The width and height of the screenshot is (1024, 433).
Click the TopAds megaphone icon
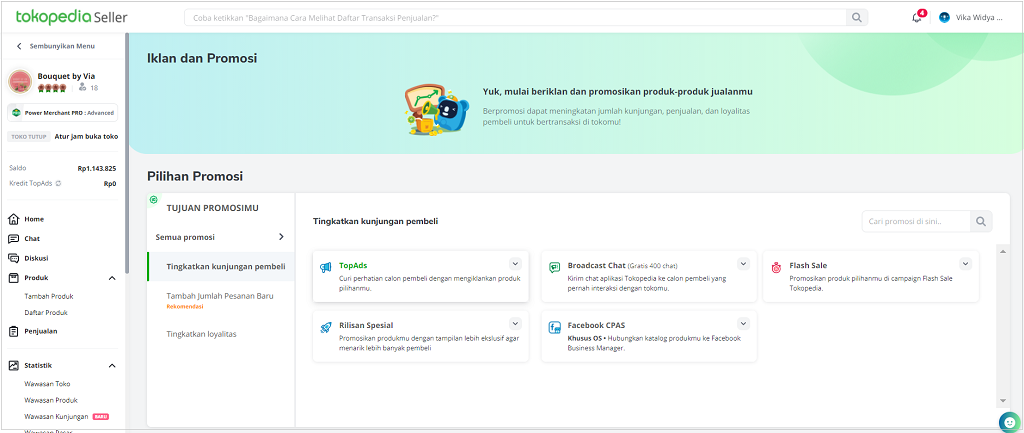(326, 267)
